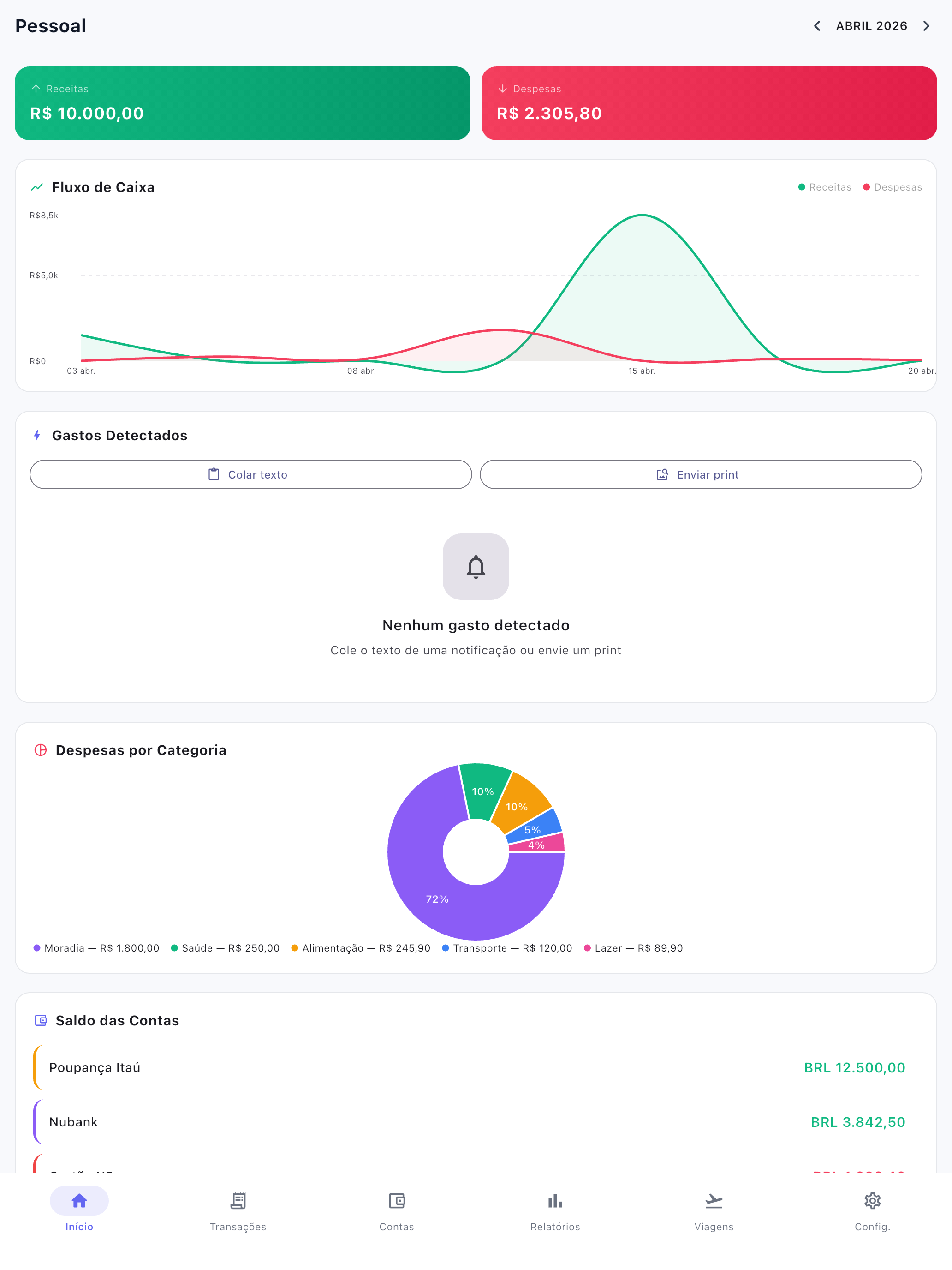The width and height of the screenshot is (952, 1270).
Task: Switch to the Relatórios tab
Action: click(555, 1210)
